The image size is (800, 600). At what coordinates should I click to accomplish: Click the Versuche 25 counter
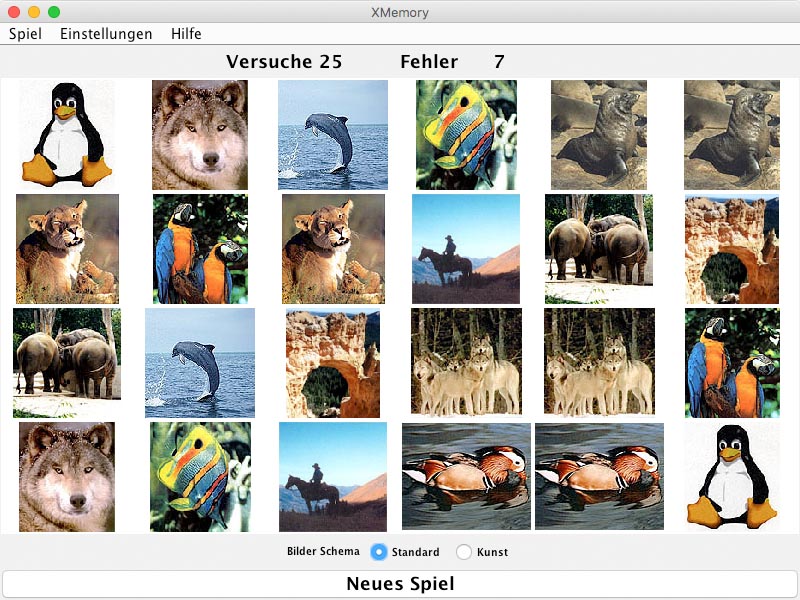tap(284, 62)
